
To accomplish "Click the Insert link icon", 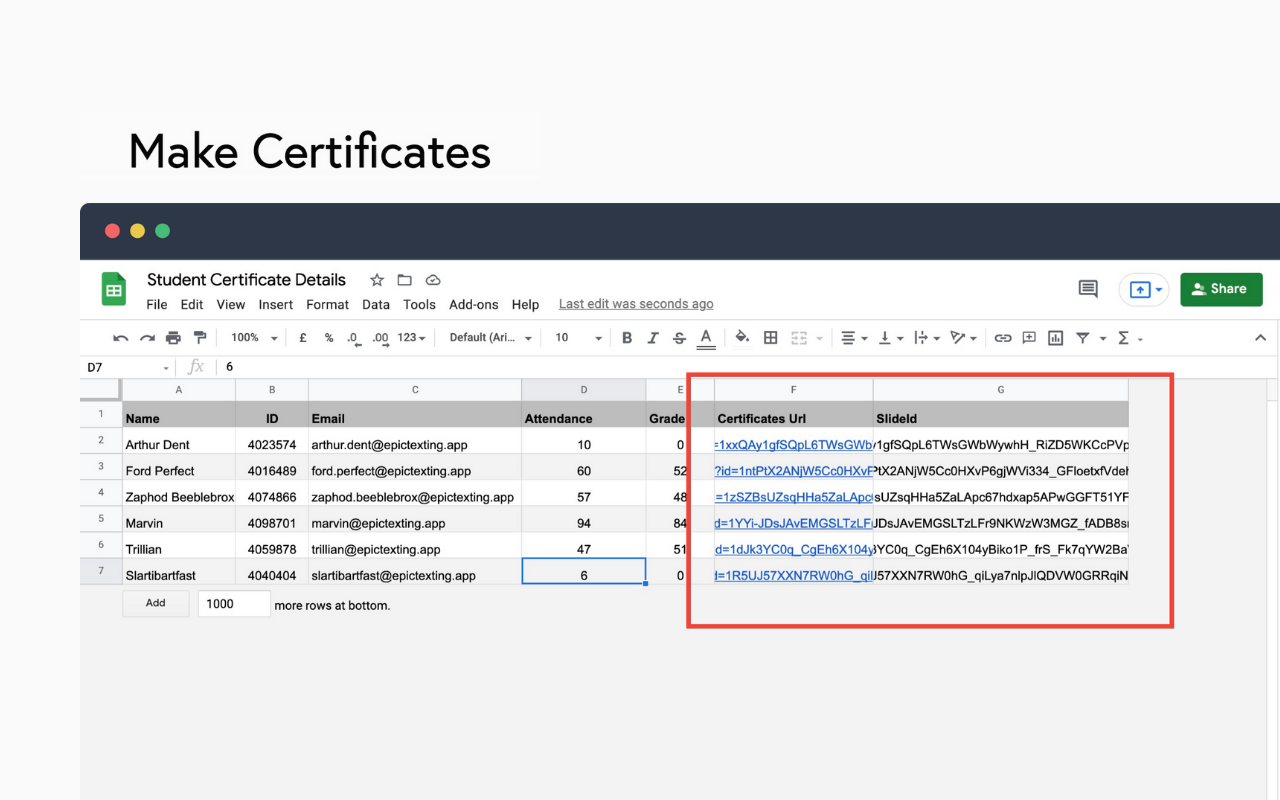I will tap(1002, 338).
